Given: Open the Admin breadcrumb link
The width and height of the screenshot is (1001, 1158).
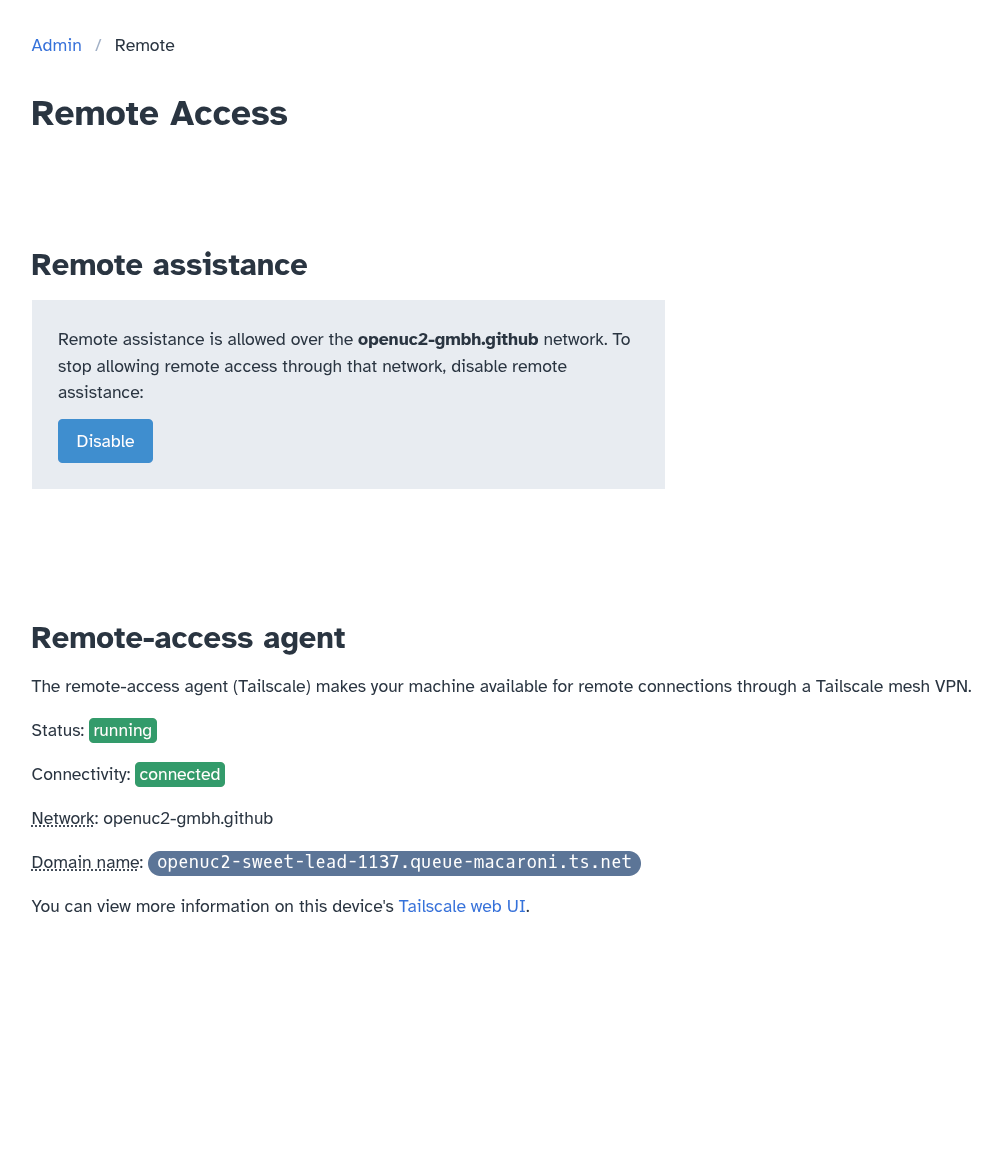Looking at the screenshot, I should click(x=56, y=45).
